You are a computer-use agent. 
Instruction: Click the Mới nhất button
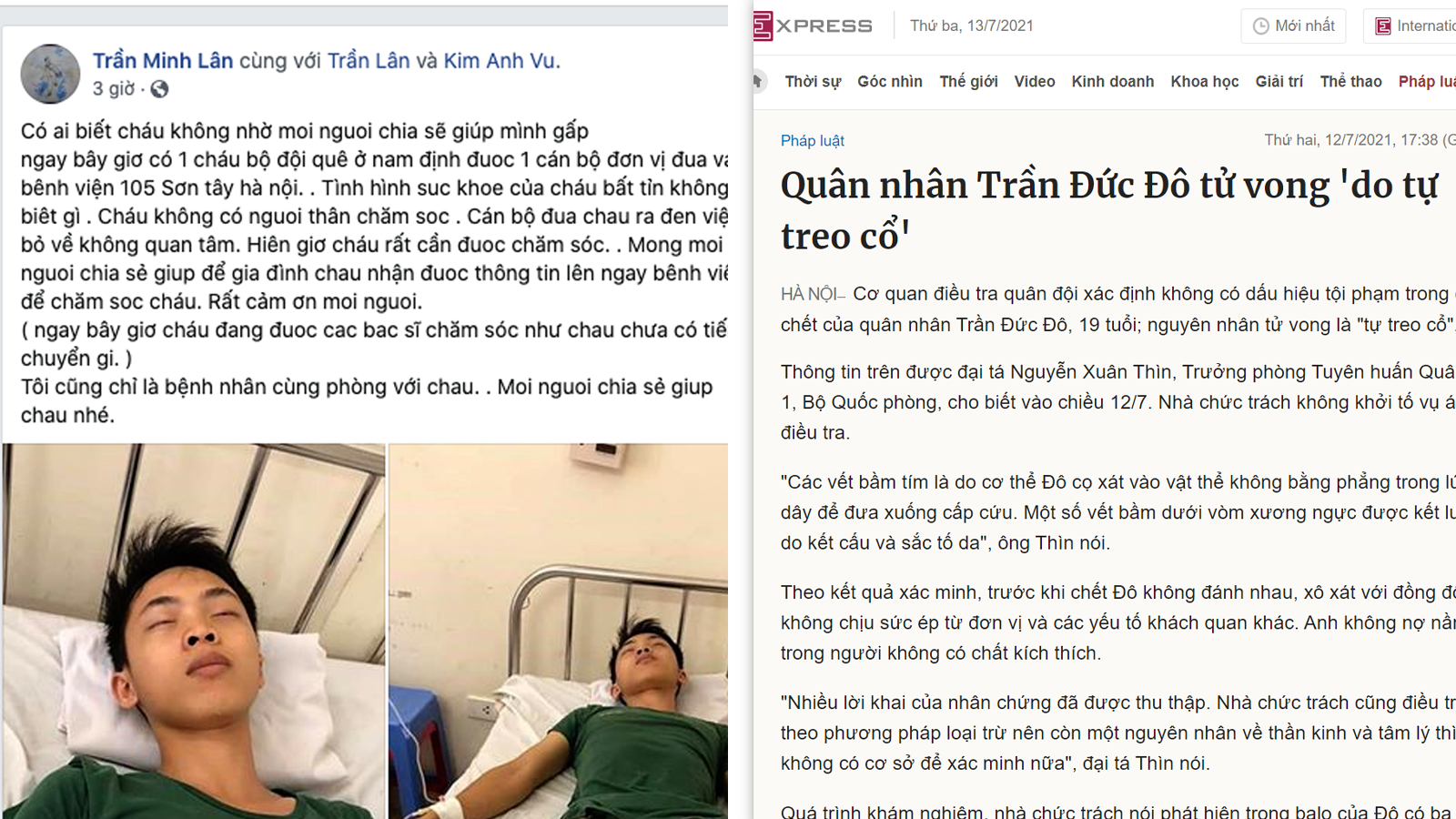1293,26
